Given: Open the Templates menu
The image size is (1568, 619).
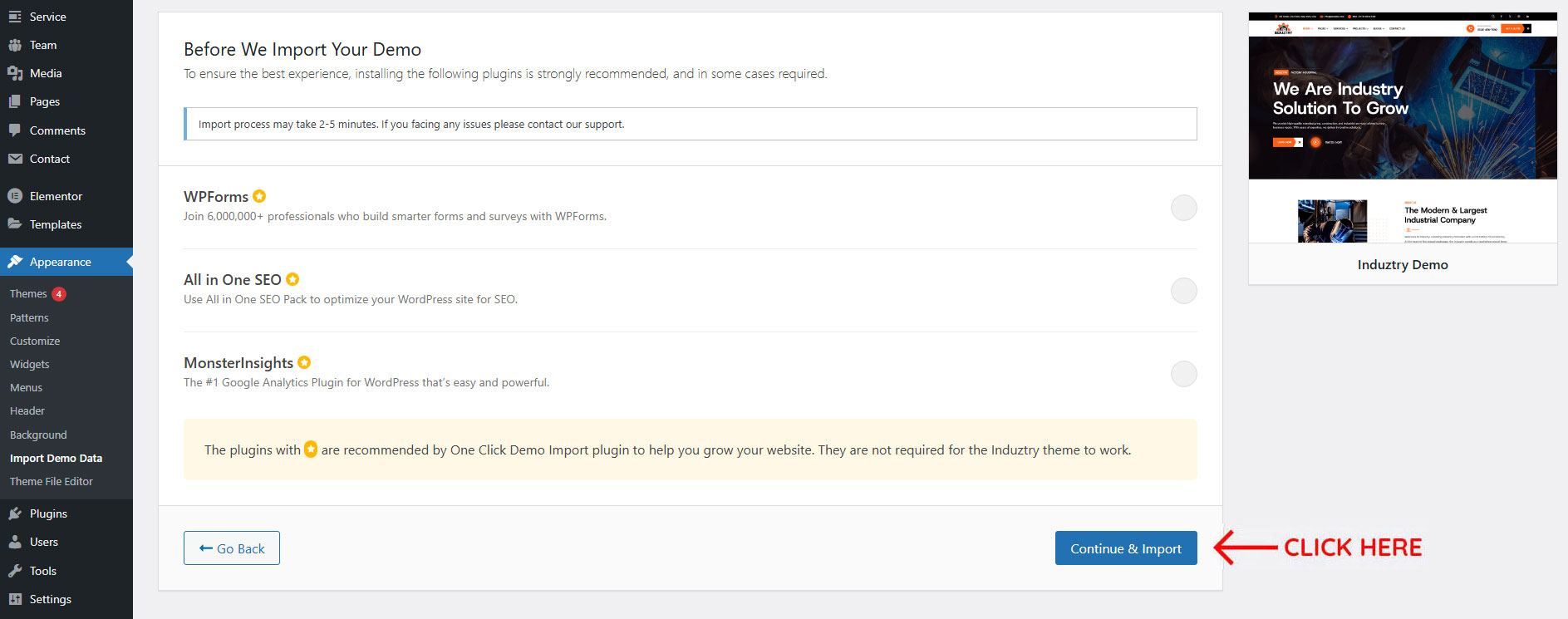Looking at the screenshot, I should [55, 225].
